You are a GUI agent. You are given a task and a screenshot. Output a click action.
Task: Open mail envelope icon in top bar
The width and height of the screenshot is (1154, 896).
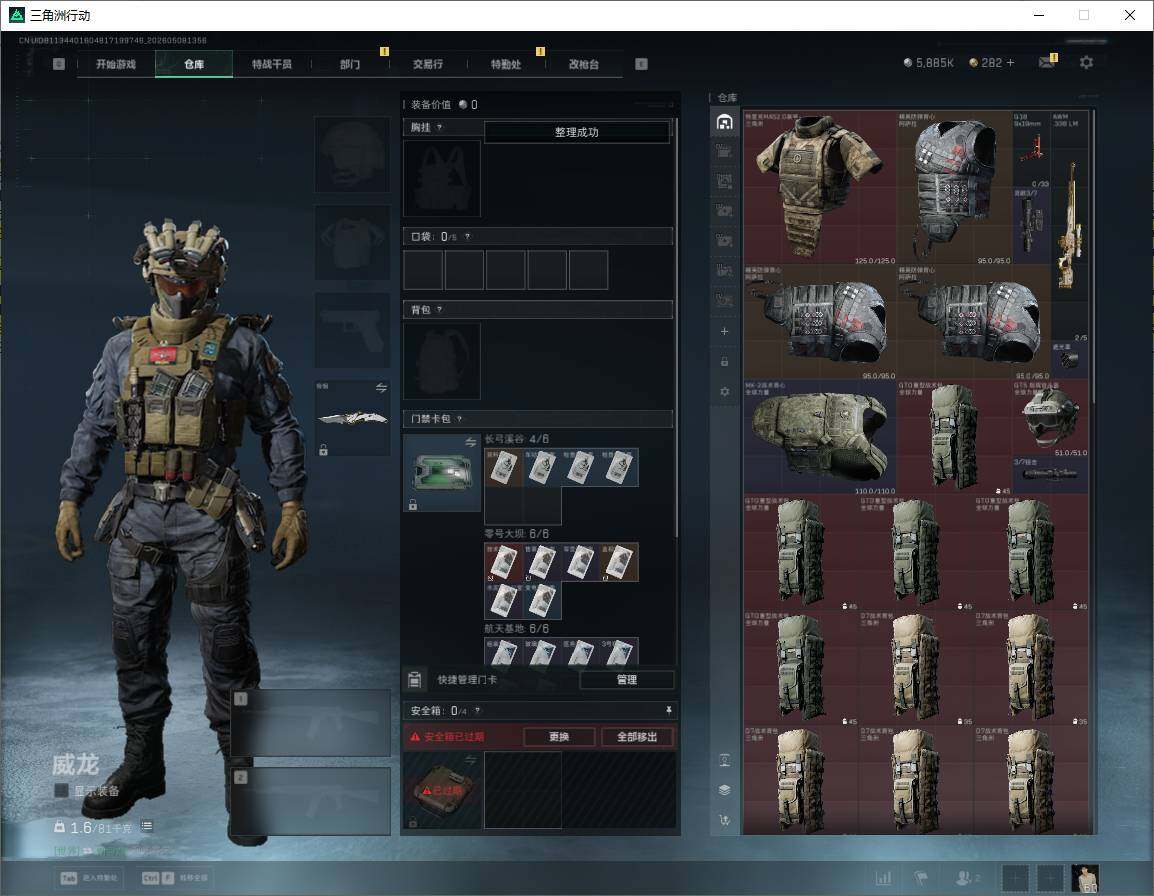(1047, 63)
